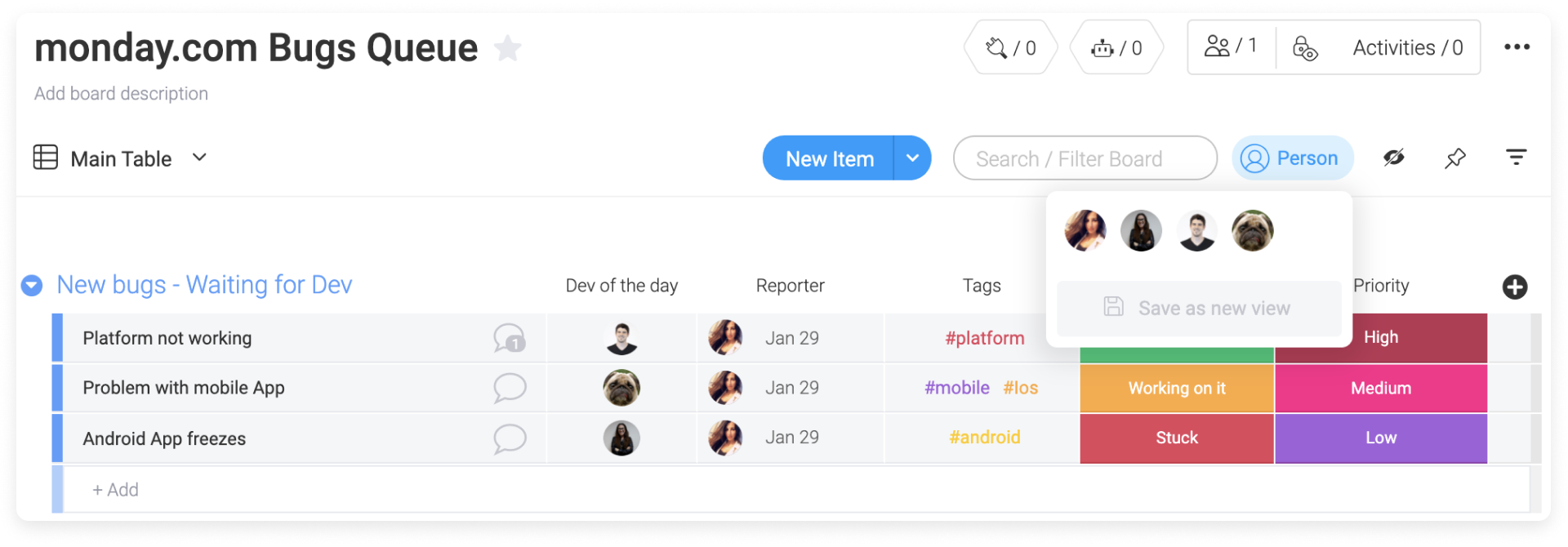This screenshot has height=547, width=1568.
Task: Toggle the hidden columns eye icon
Action: (x=1394, y=158)
